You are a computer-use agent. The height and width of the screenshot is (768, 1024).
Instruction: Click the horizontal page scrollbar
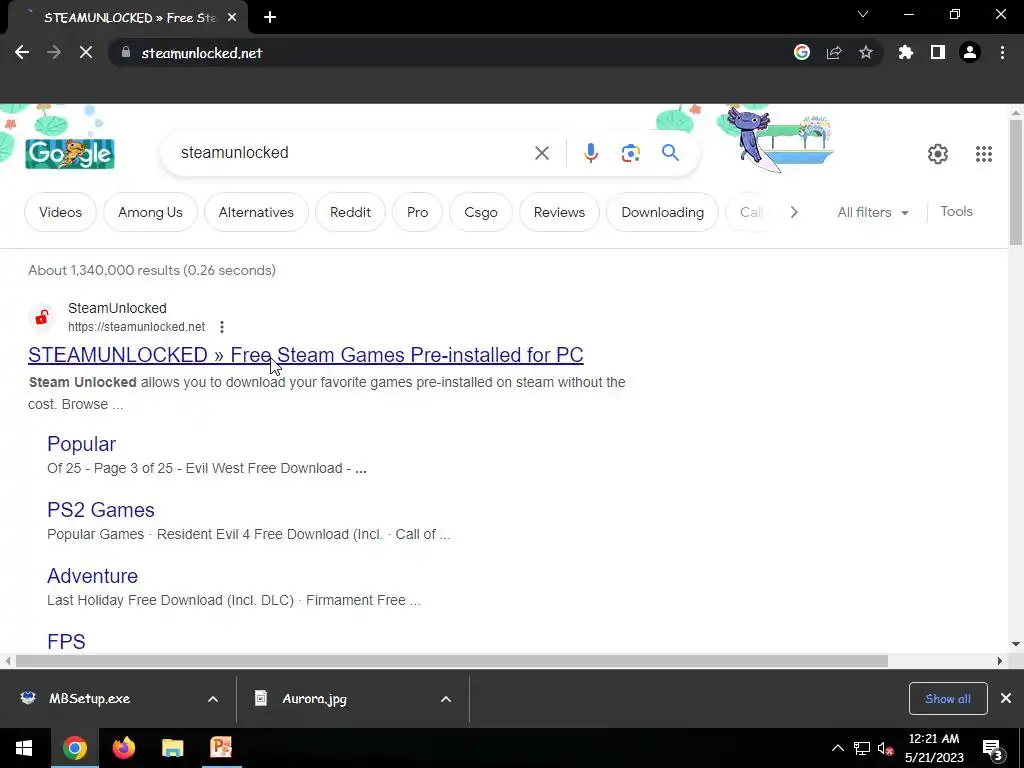click(x=452, y=661)
